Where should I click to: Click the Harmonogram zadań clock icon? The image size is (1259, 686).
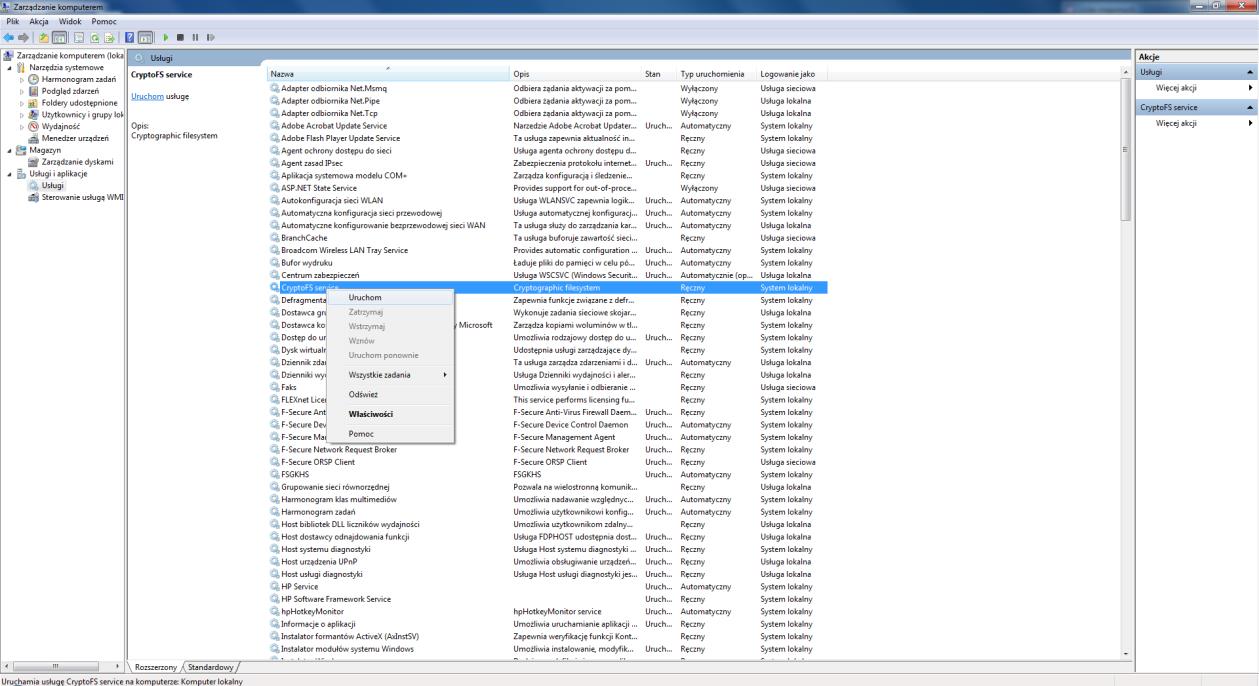[34, 78]
